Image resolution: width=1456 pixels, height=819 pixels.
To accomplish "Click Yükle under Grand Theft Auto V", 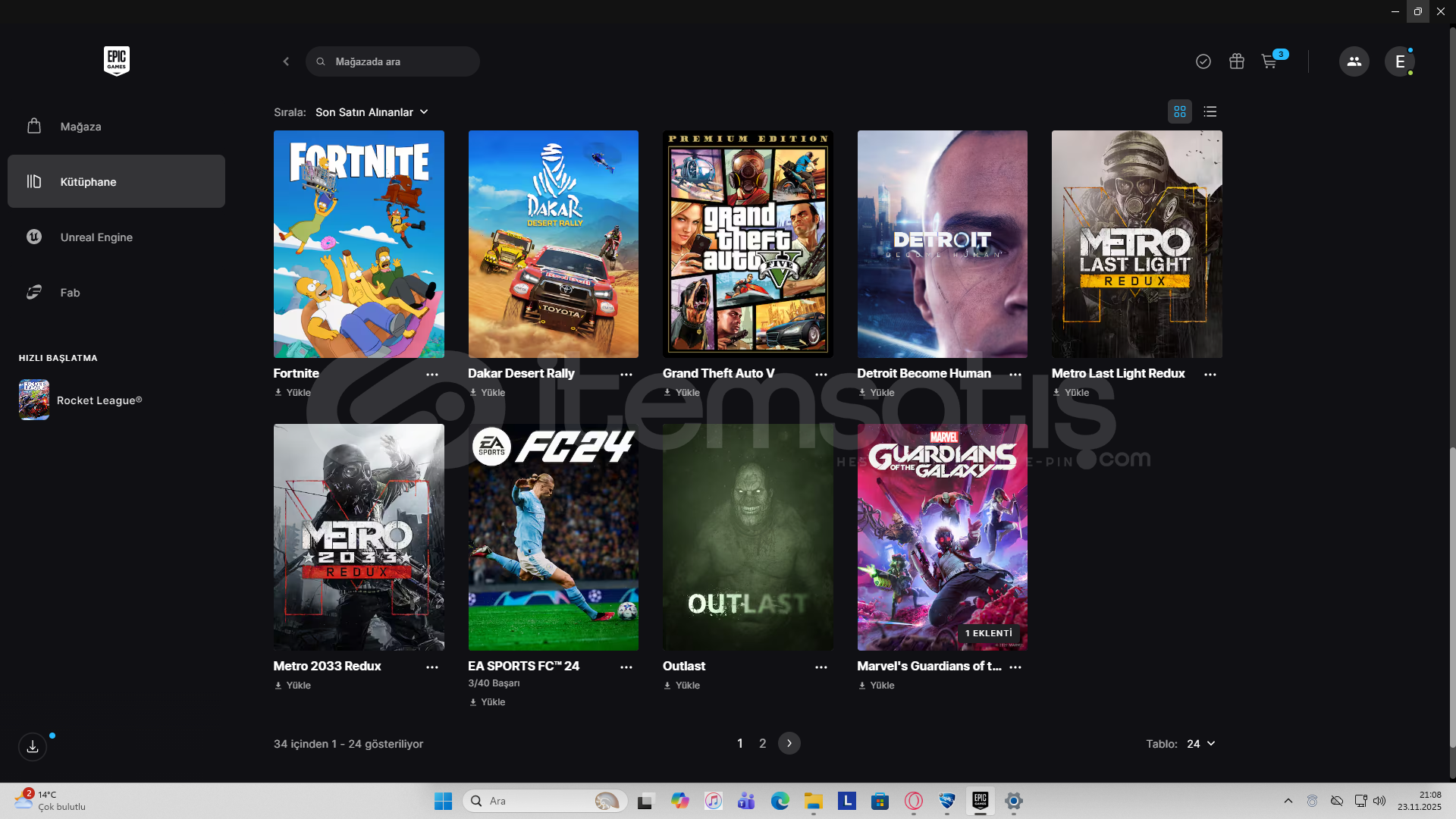I will [x=682, y=393].
